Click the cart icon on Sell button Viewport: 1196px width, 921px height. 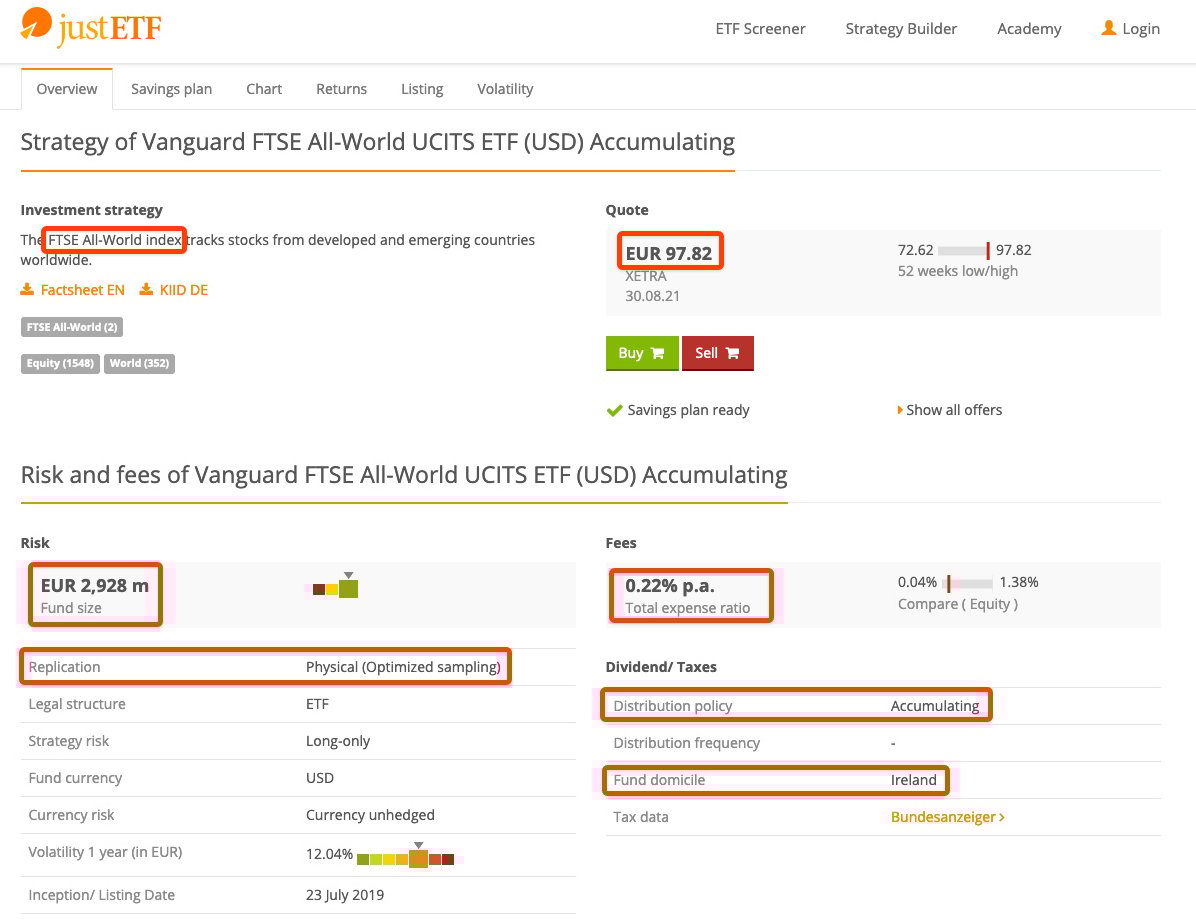pyautogui.click(x=732, y=353)
